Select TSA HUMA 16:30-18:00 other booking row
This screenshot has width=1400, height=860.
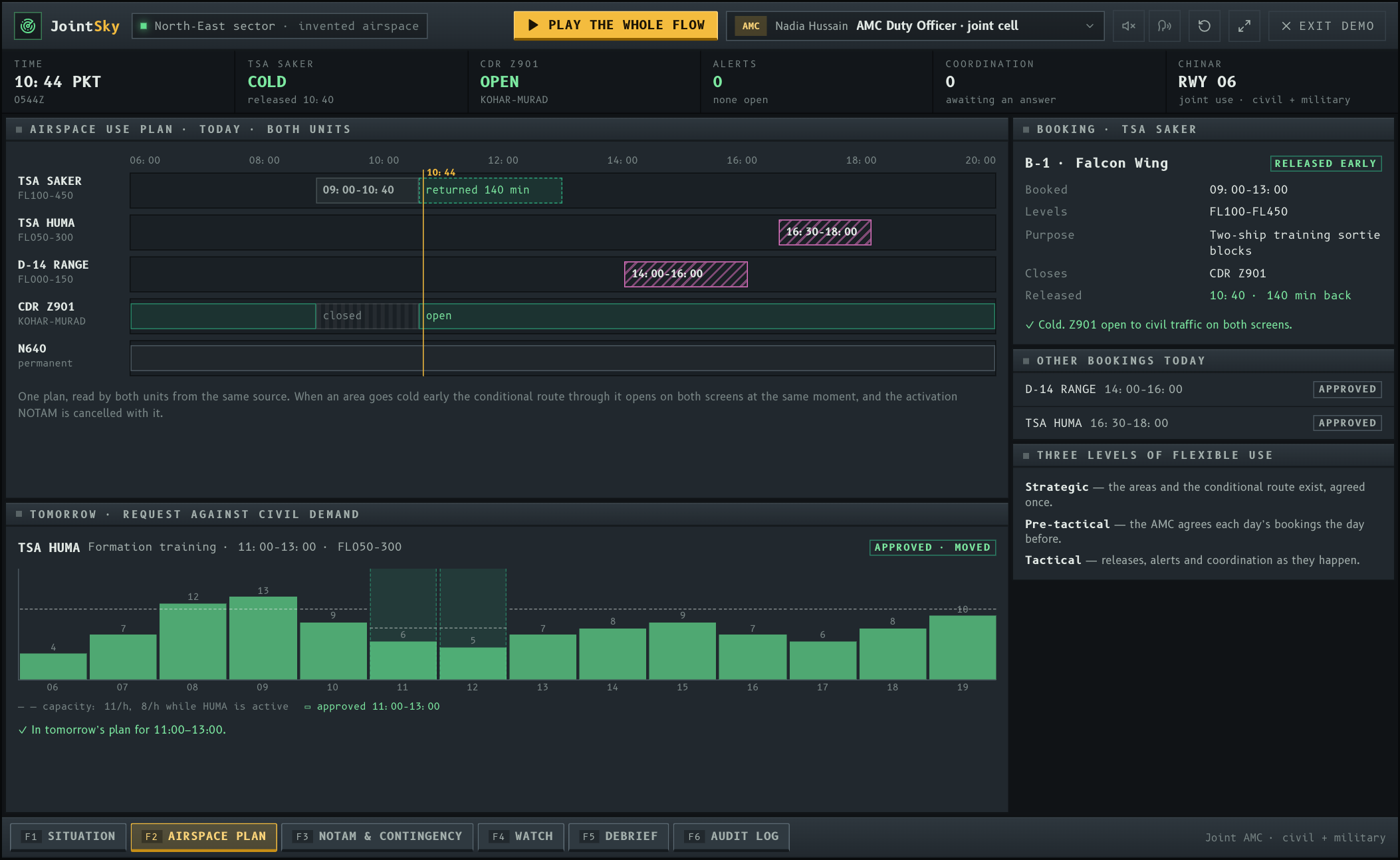click(x=1203, y=423)
